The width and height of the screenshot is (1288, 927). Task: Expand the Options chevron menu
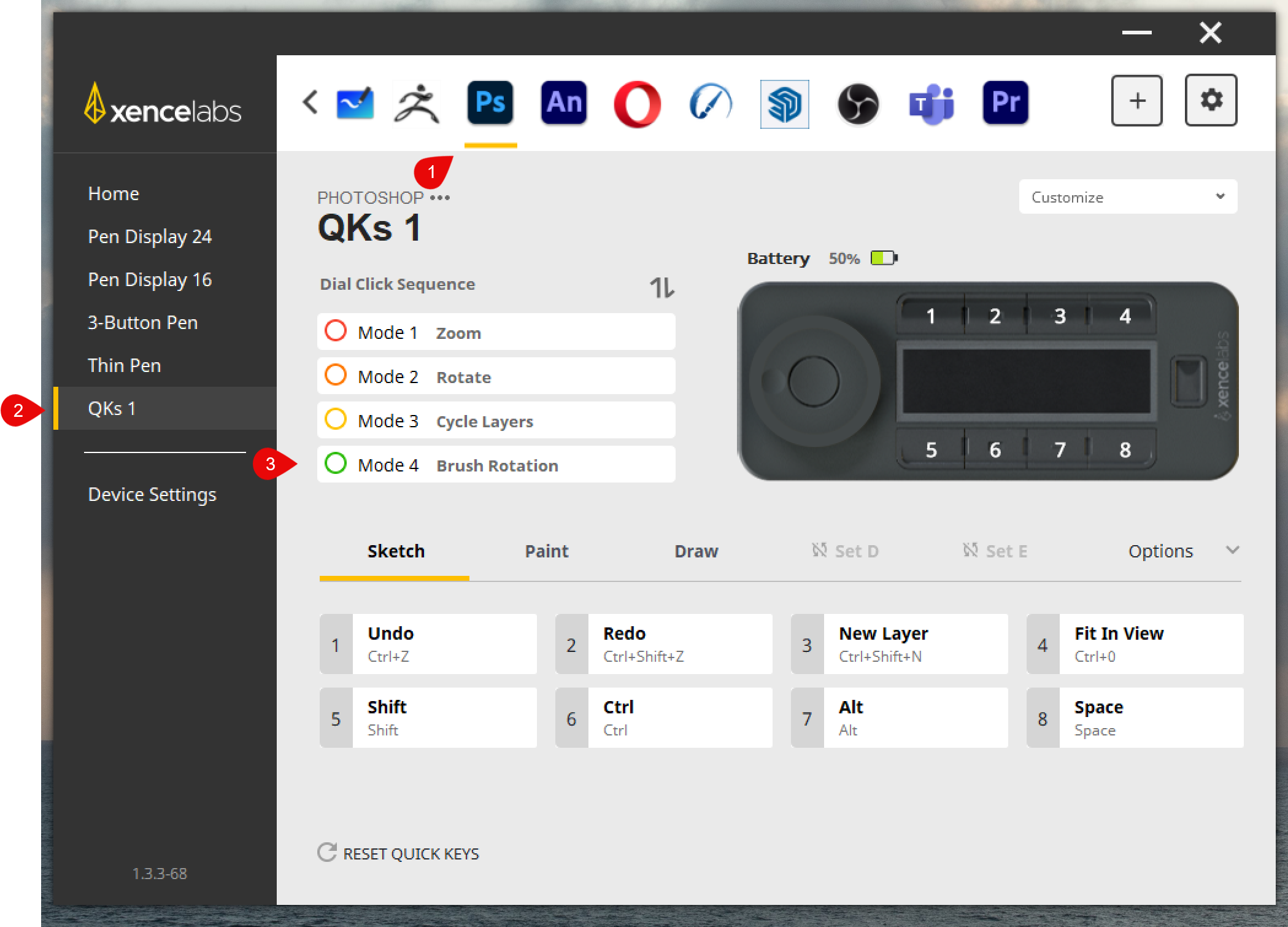[x=1232, y=550]
